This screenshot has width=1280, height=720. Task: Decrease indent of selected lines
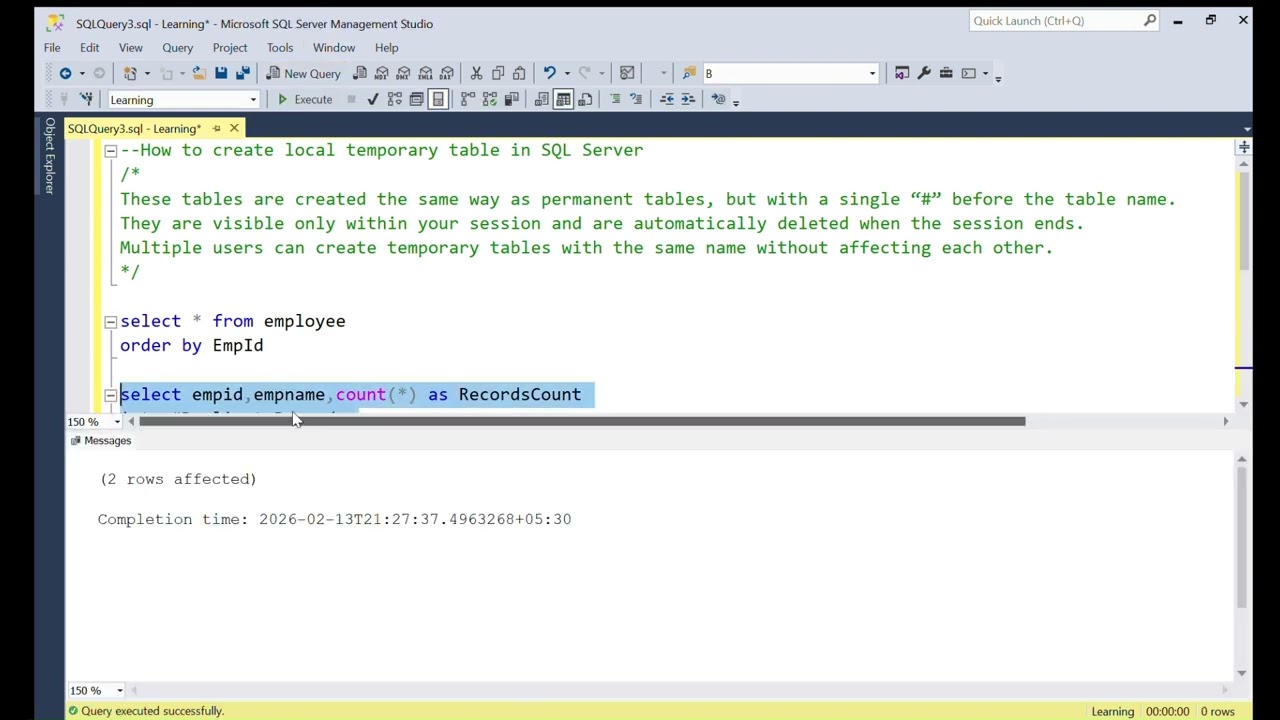667,99
